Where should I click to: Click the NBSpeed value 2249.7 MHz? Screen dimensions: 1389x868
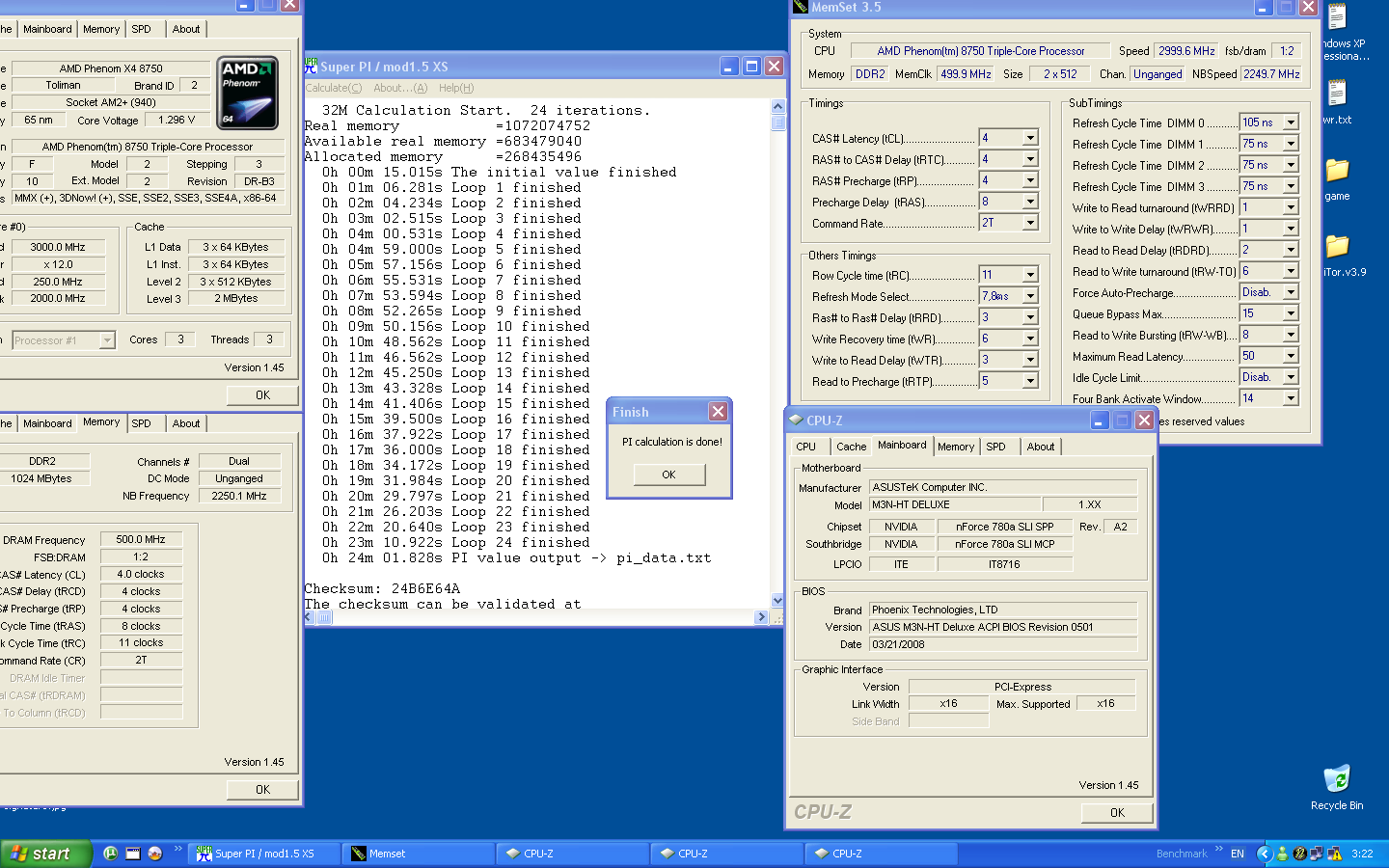point(1271,74)
